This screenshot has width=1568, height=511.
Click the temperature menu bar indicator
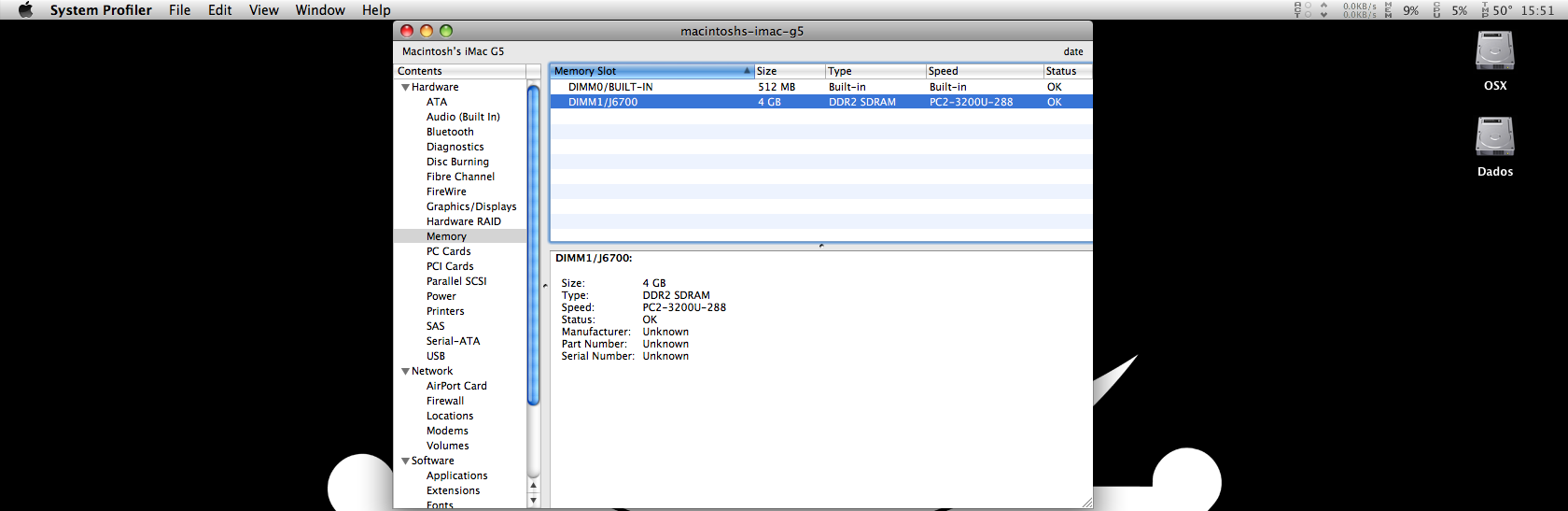pos(1497,10)
